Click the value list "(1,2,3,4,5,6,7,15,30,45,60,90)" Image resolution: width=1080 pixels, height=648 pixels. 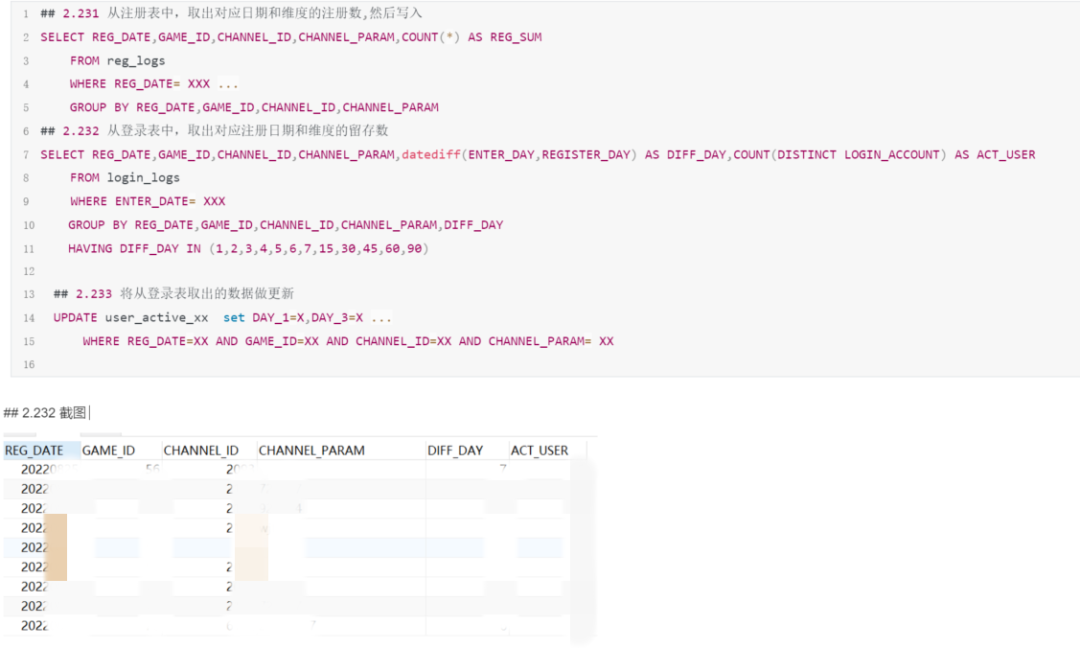click(319, 249)
